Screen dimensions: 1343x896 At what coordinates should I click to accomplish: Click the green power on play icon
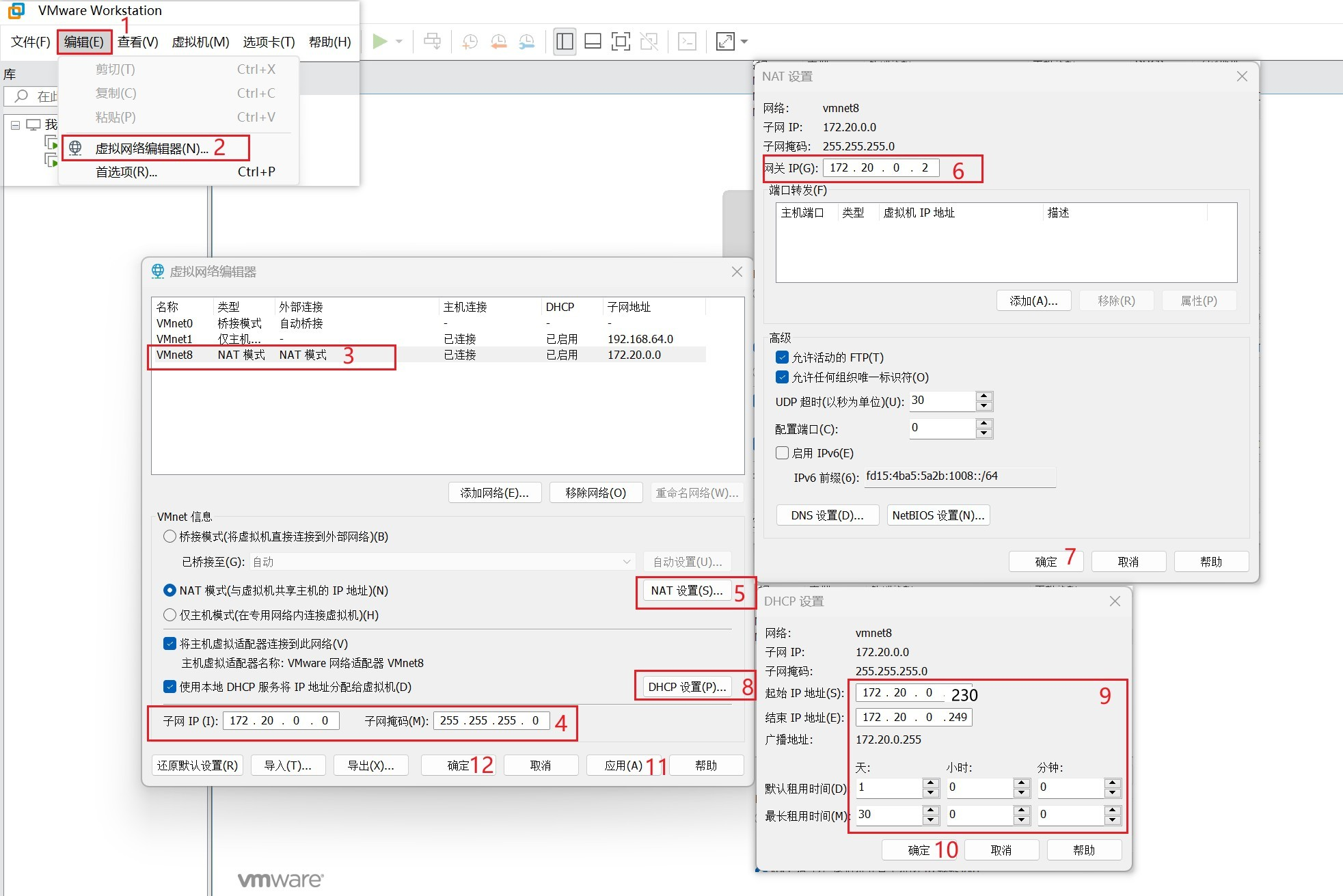pyautogui.click(x=380, y=42)
